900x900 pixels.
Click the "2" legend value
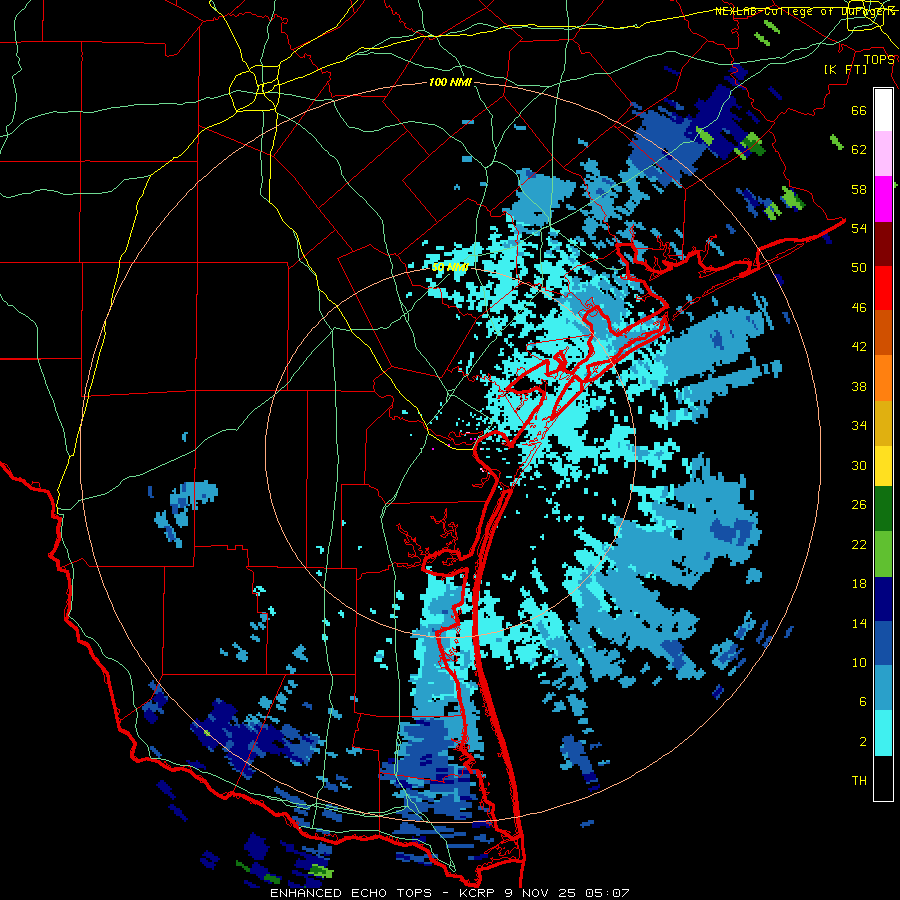click(863, 742)
